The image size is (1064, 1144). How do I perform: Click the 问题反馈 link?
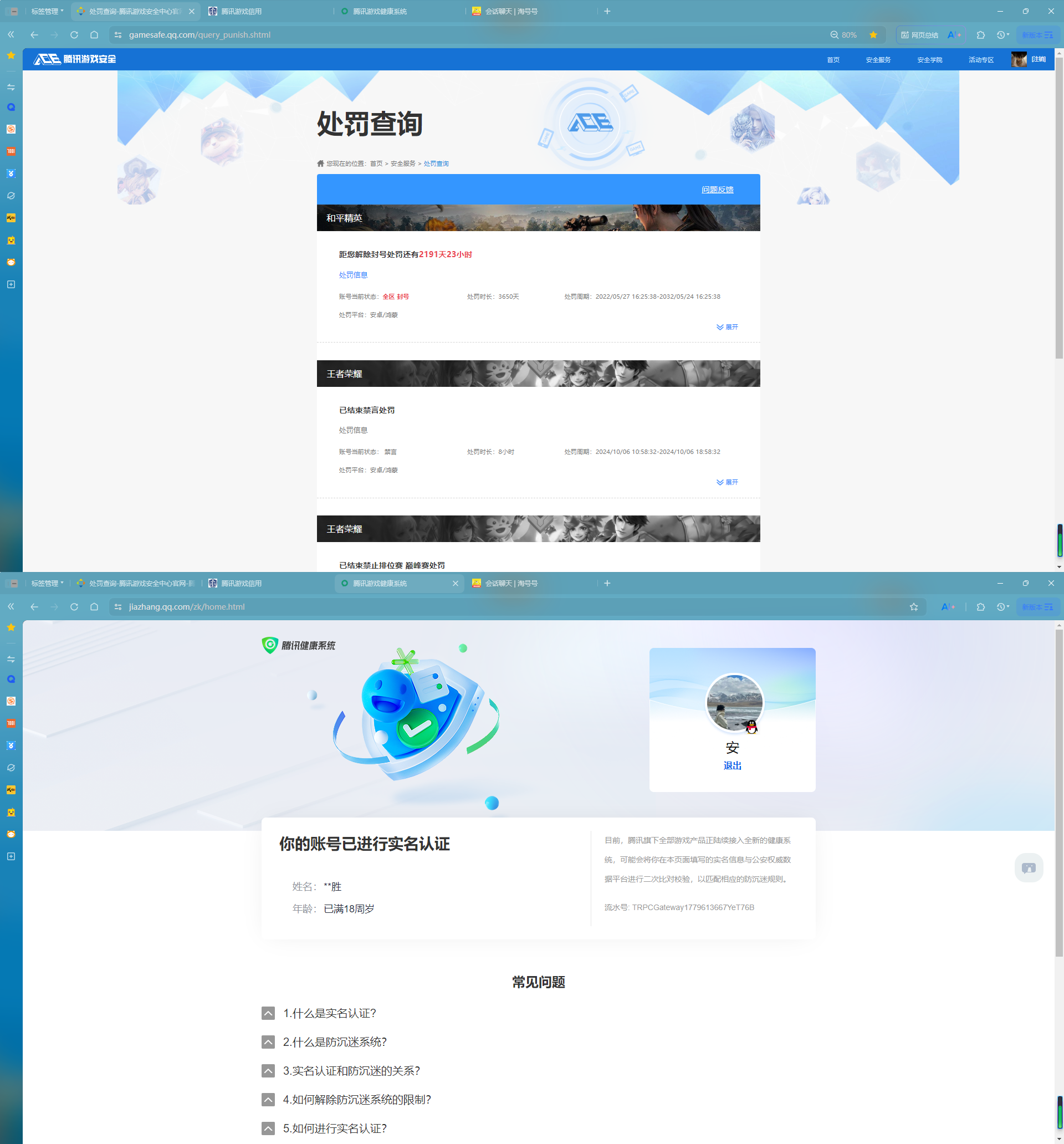[x=717, y=190]
